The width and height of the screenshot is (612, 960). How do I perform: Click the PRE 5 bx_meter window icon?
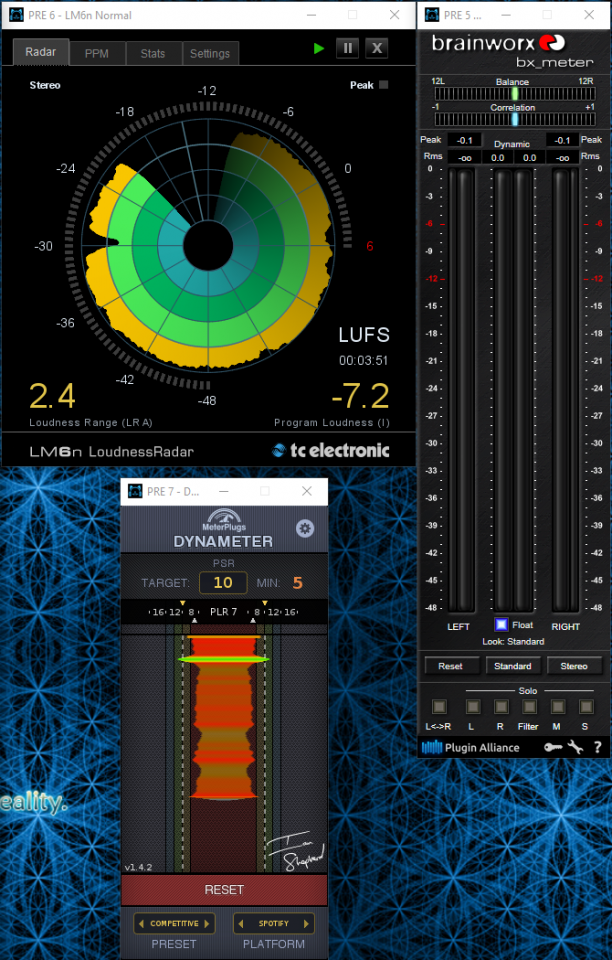[432, 15]
